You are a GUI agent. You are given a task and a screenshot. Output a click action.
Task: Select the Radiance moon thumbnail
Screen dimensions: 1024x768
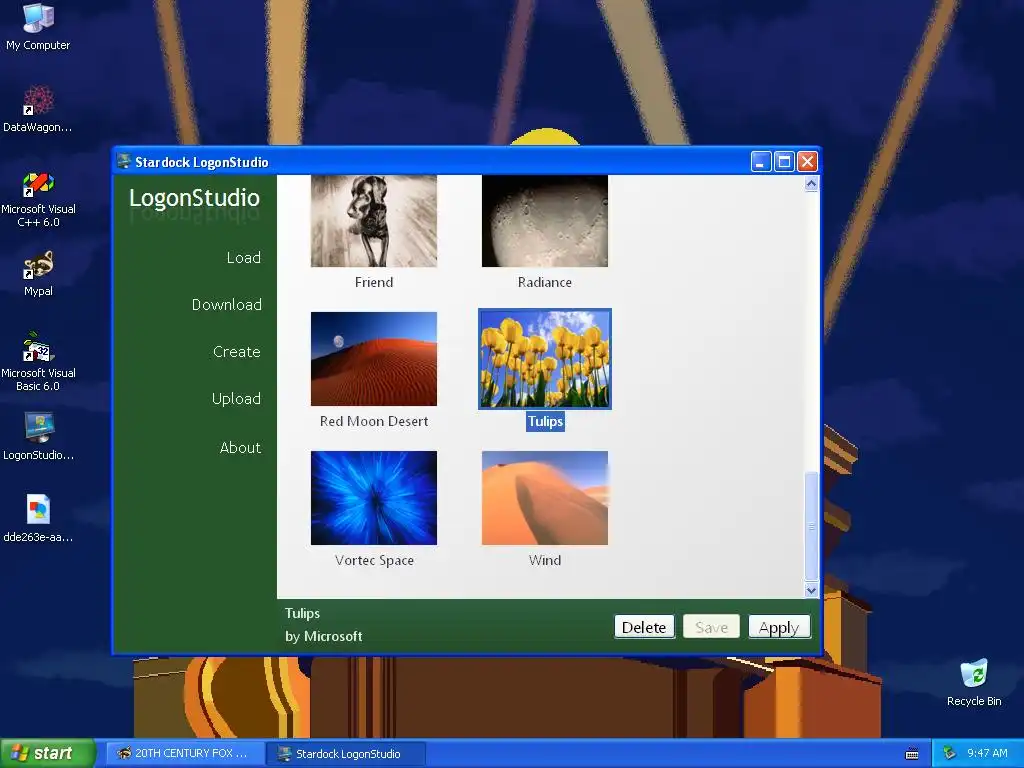[545, 221]
